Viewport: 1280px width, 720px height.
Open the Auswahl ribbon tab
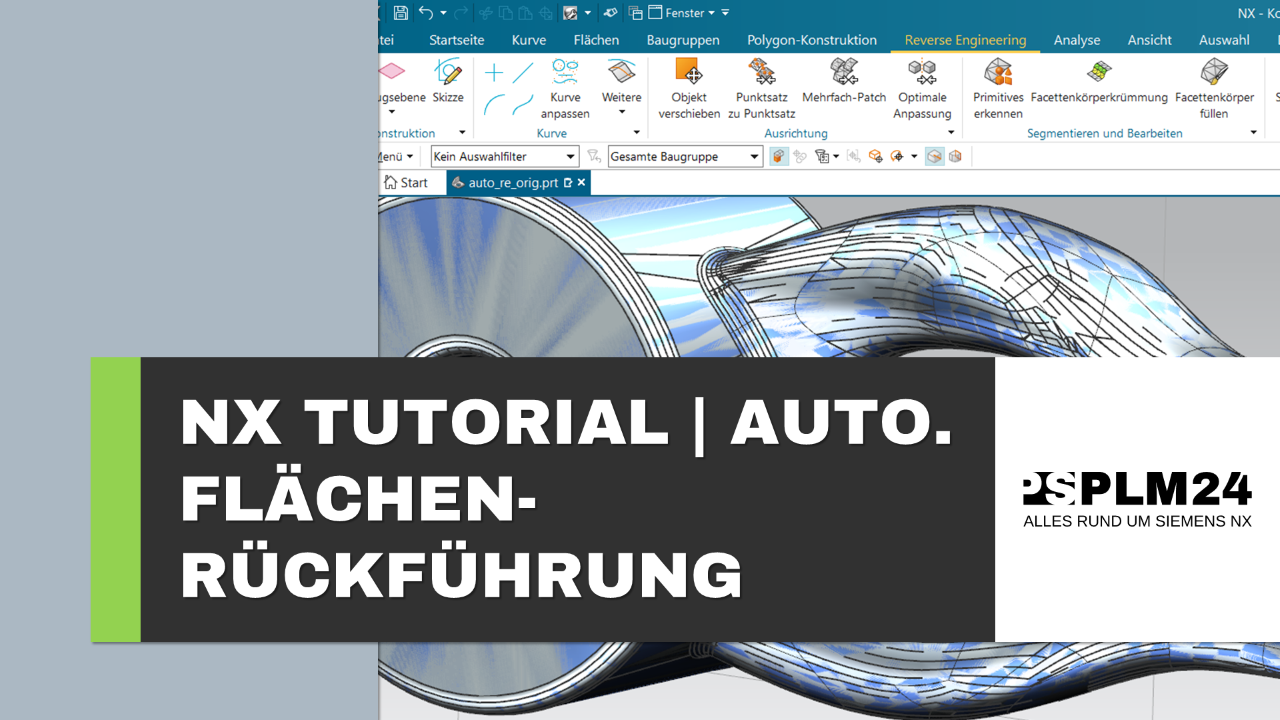tap(1224, 40)
